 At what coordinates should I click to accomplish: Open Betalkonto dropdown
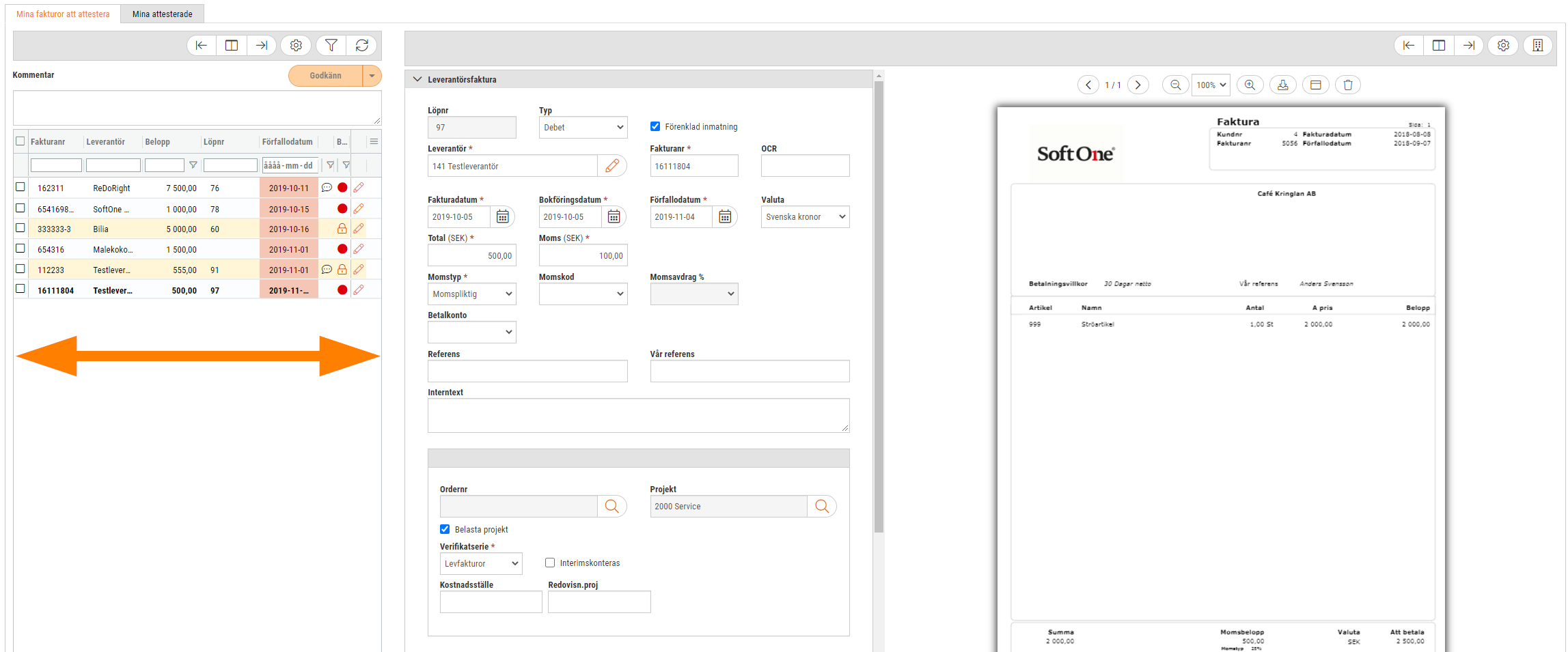click(472, 332)
